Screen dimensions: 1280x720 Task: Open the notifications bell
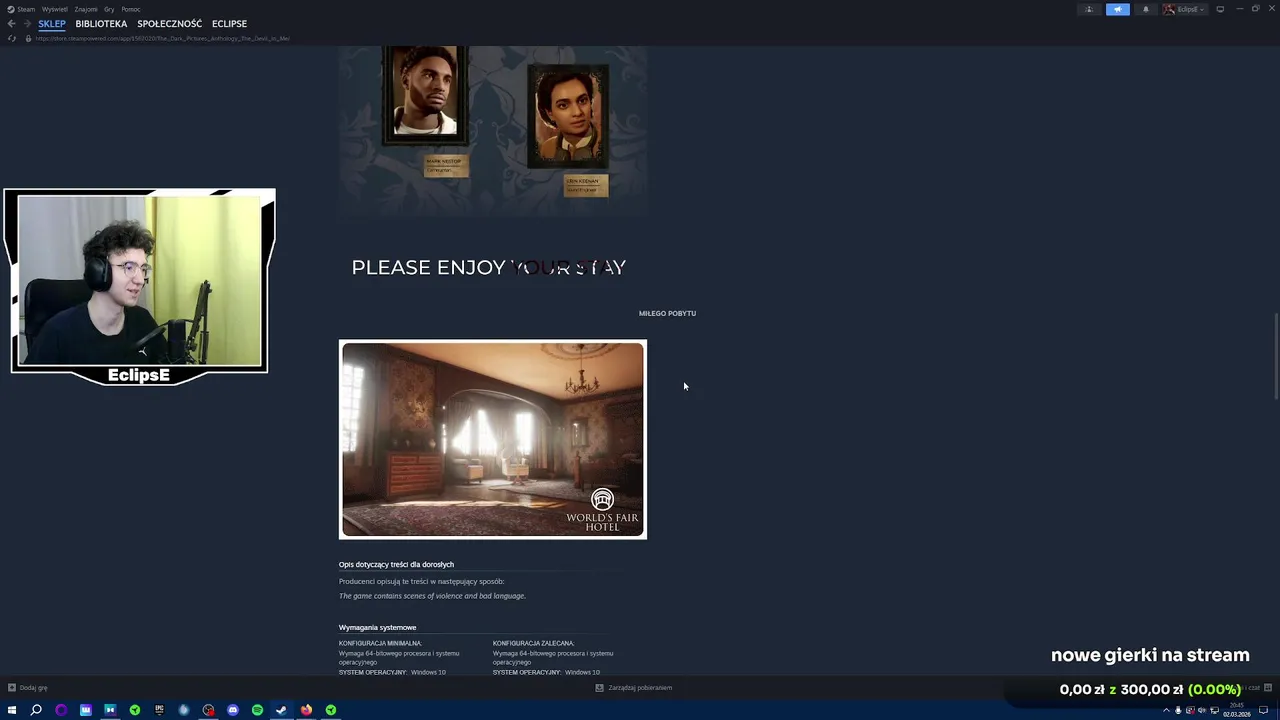1145,9
